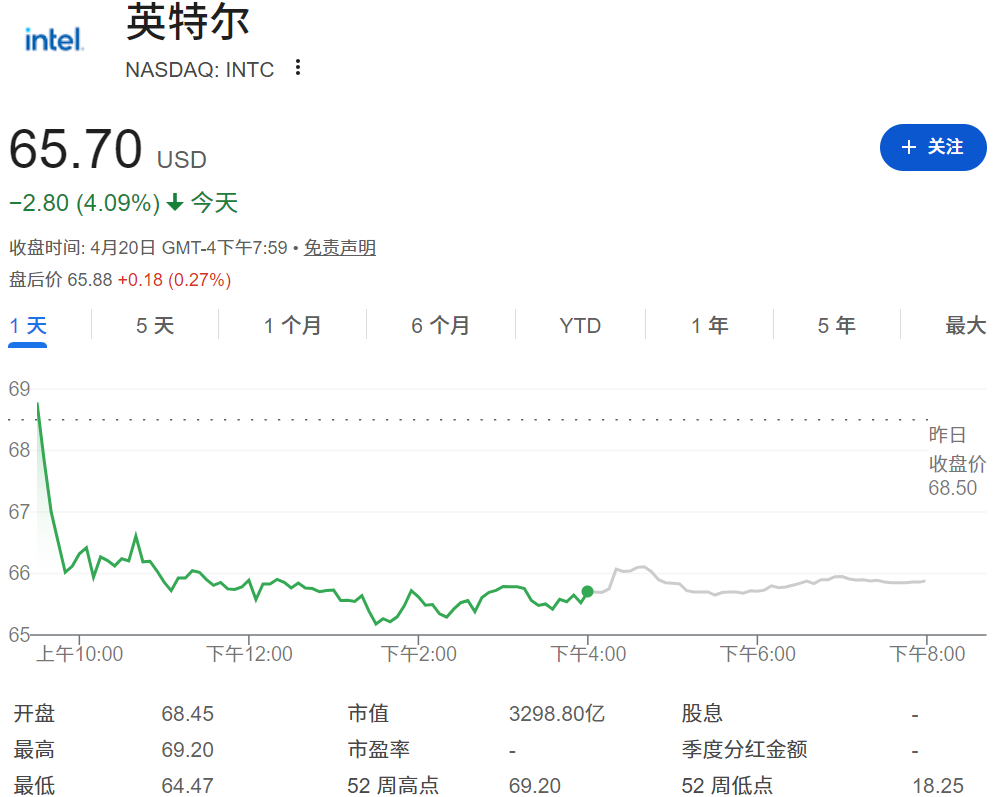999x797 pixels.
Task: Select the green point marker on the chart
Action: coord(586,592)
